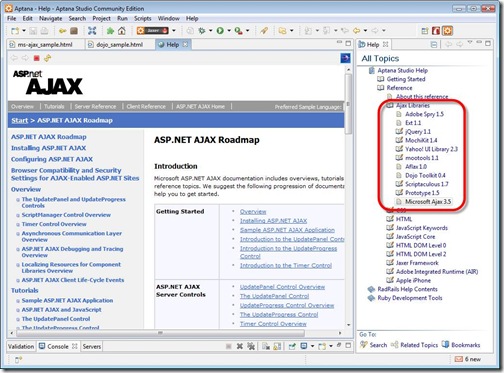Click the Remove launch X icon in console

point(240,346)
